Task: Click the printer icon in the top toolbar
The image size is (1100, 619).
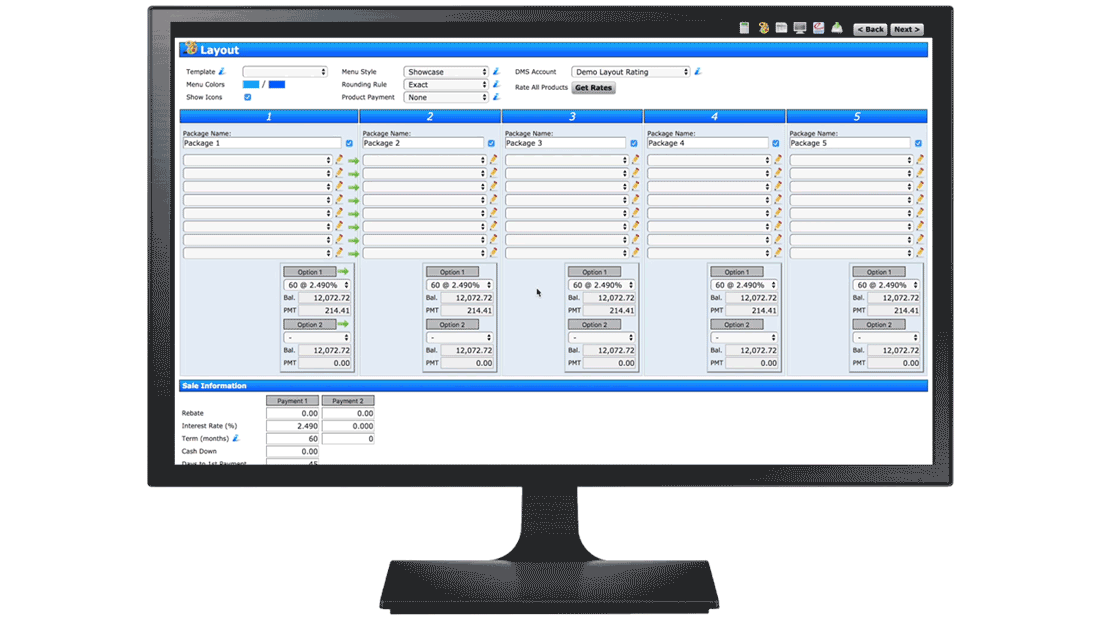Action: (836, 27)
